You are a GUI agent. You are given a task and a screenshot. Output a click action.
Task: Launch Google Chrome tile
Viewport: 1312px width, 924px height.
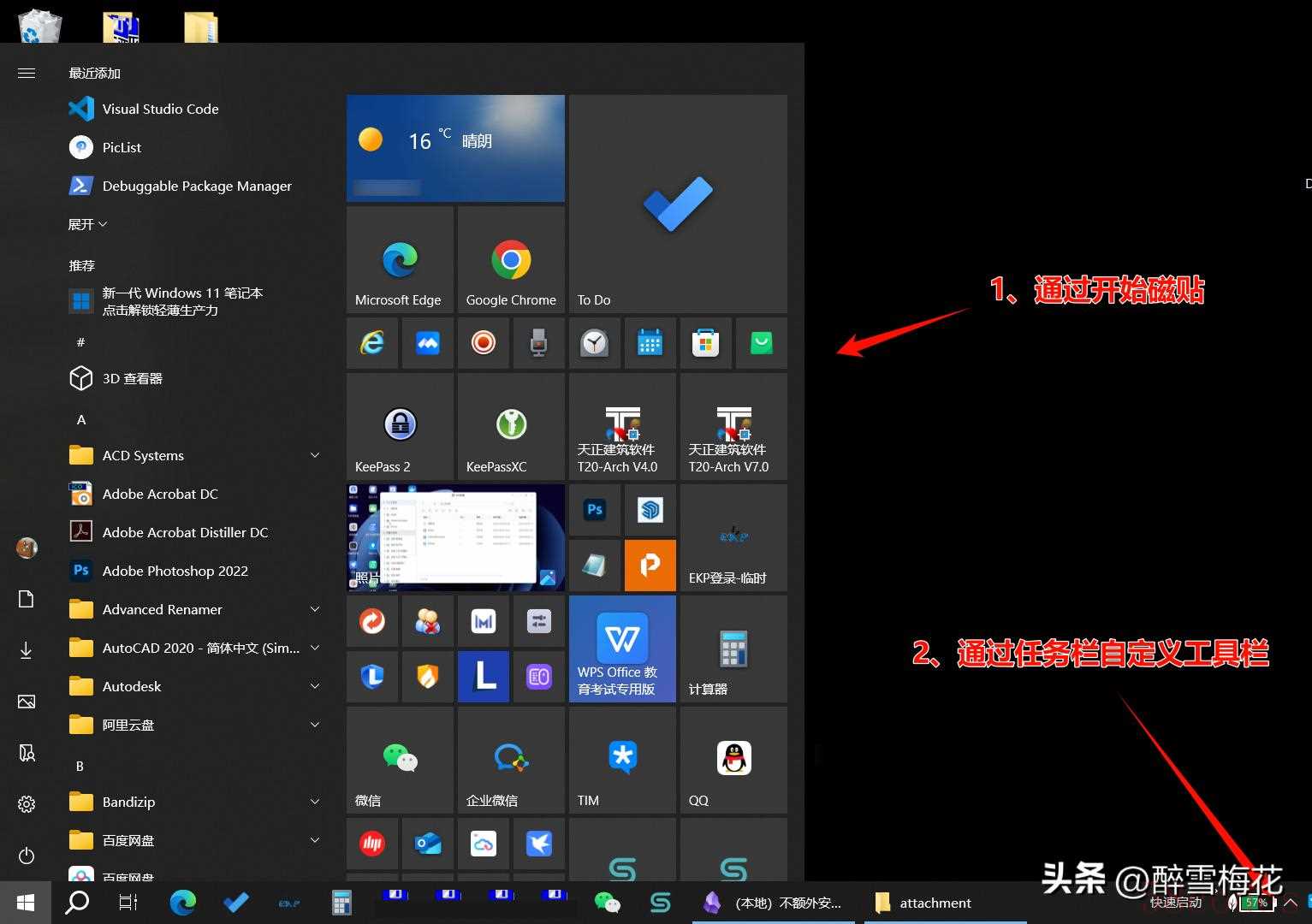coord(511,259)
